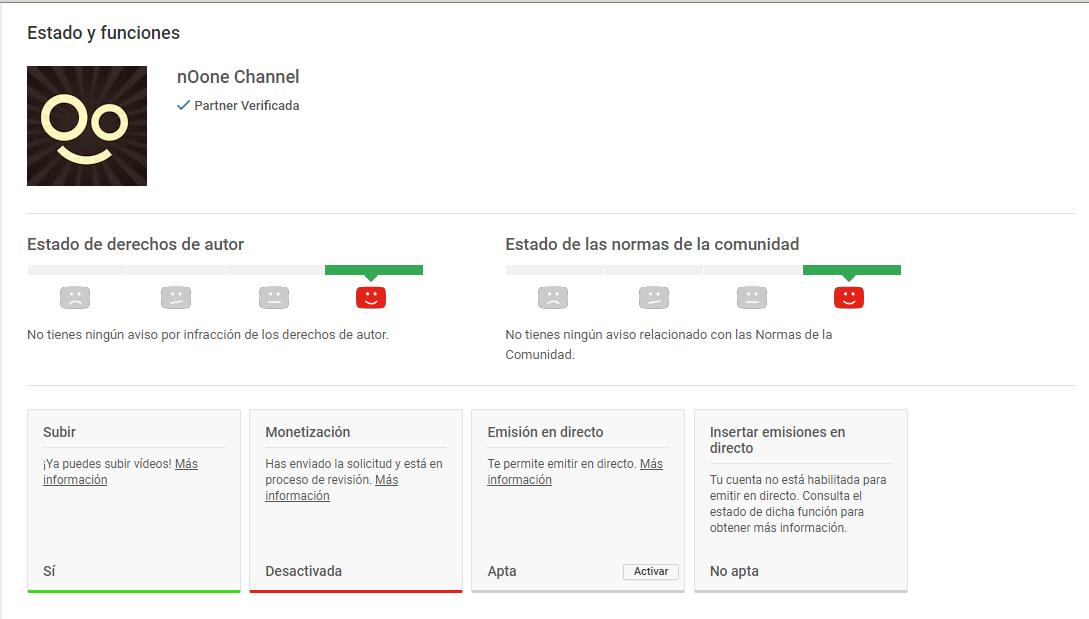Click the second gray face under derechos de autor
This screenshot has width=1089, height=619.
pos(176,297)
